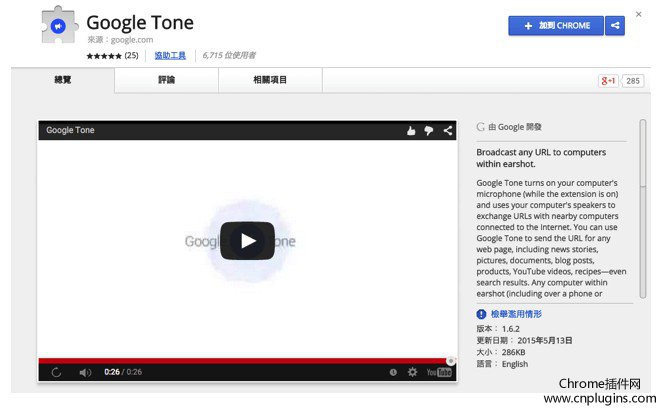The width and height of the screenshot is (661, 411).
Task: Click the 來源: google.com source text
Action: (120, 40)
